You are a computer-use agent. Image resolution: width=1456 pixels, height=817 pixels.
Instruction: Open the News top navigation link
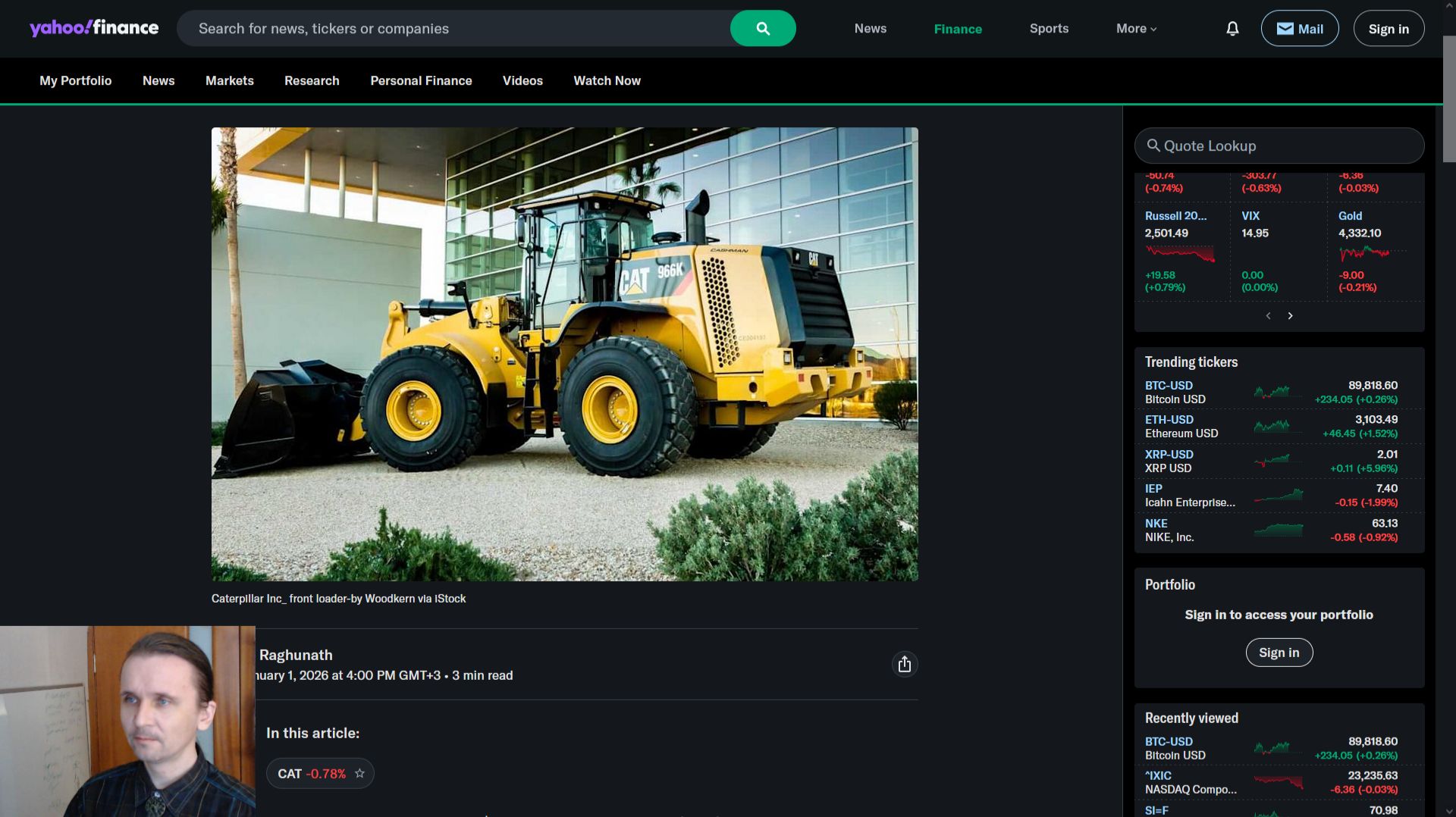click(871, 29)
